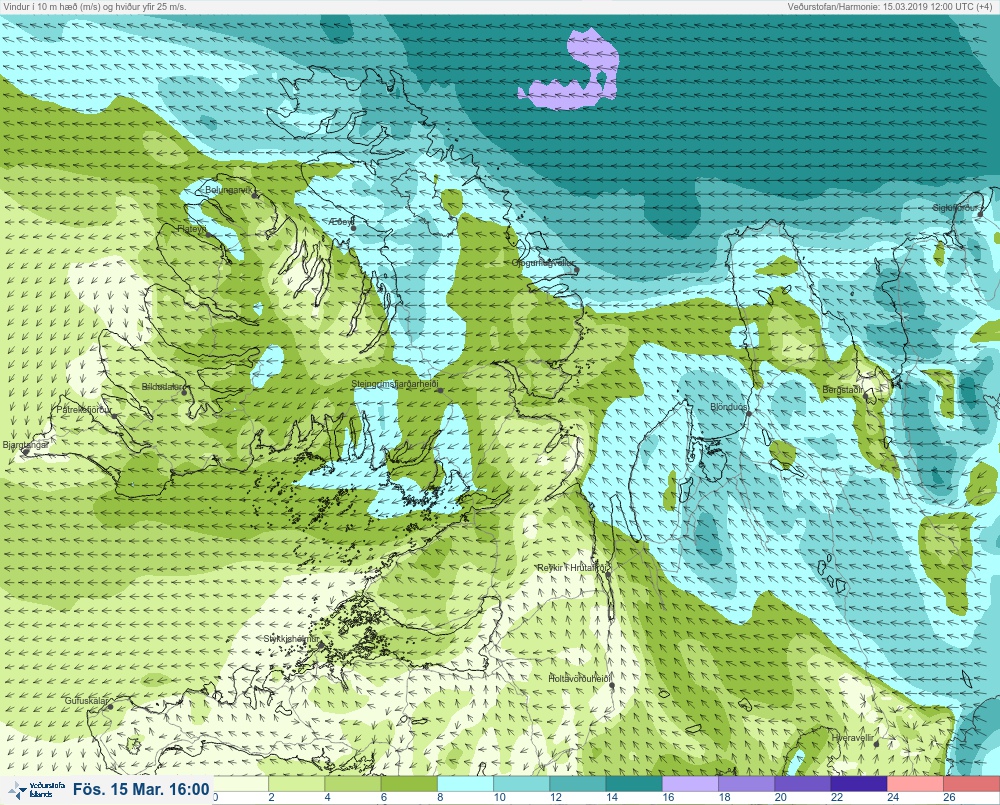Click the Steingrímsfjarðarheiði station label
The height and width of the screenshot is (805, 1000).
click(x=395, y=384)
